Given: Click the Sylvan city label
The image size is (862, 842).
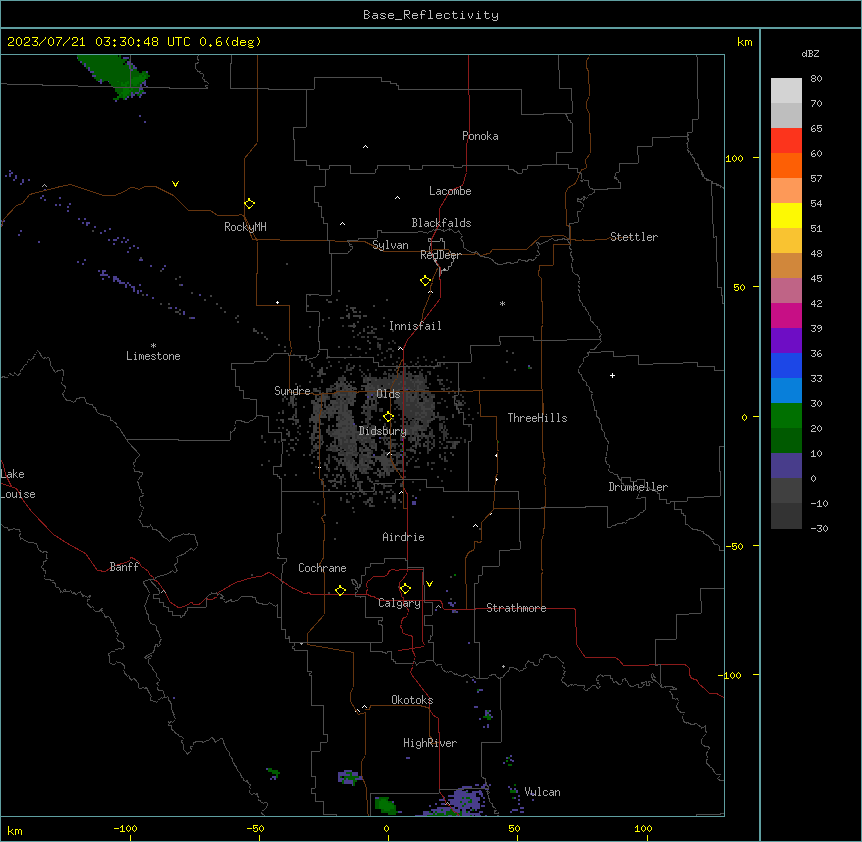Looking at the screenshot, I should (x=390, y=245).
